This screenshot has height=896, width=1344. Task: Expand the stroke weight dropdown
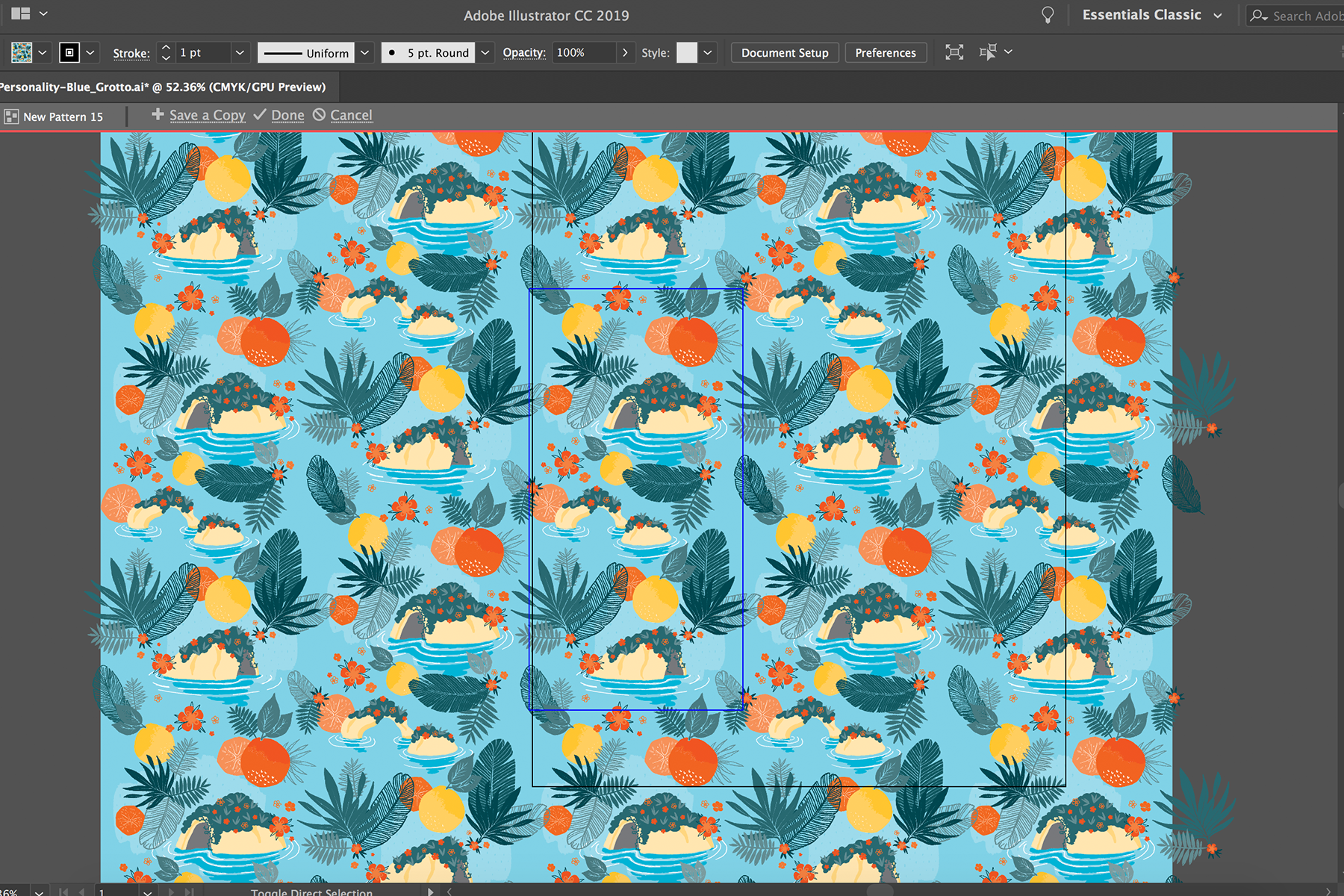pyautogui.click(x=240, y=52)
